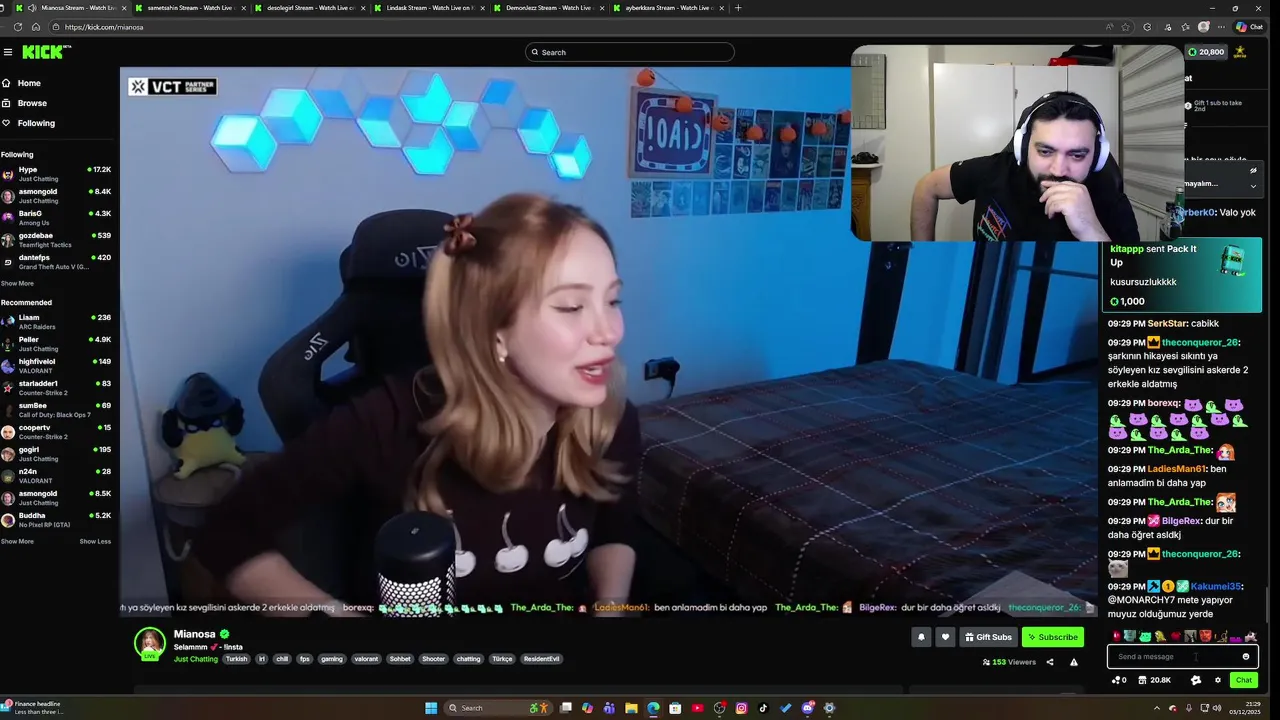
Task: Expand Show More under Recommended list
Action: (x=17, y=541)
